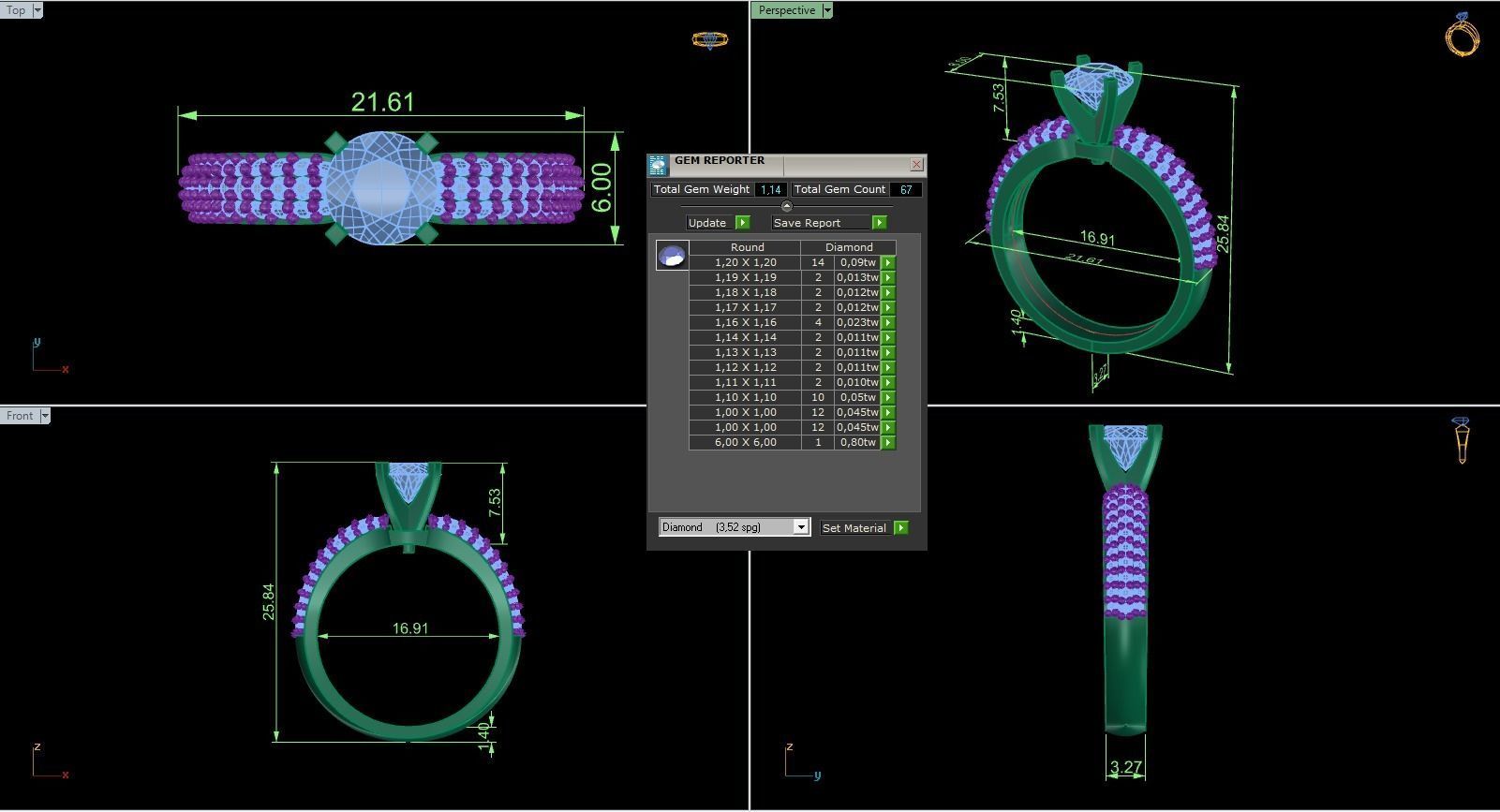This screenshot has width=1500, height=812.
Task: Click the Total Gem Count label
Action: [839, 190]
